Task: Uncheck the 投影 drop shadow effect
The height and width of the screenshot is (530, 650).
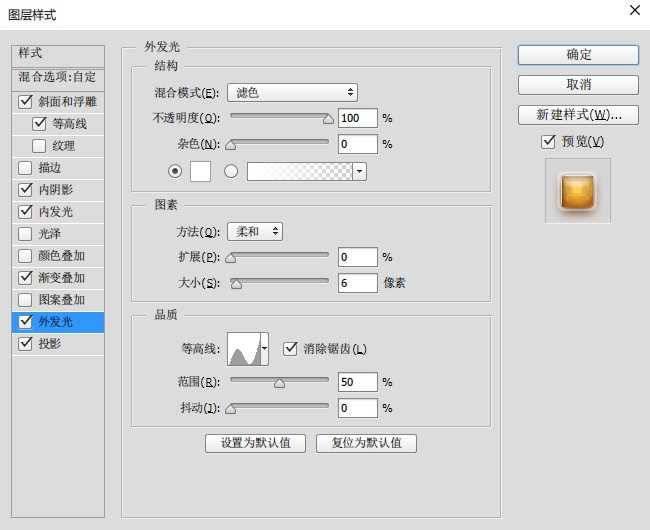Action: pos(25,344)
